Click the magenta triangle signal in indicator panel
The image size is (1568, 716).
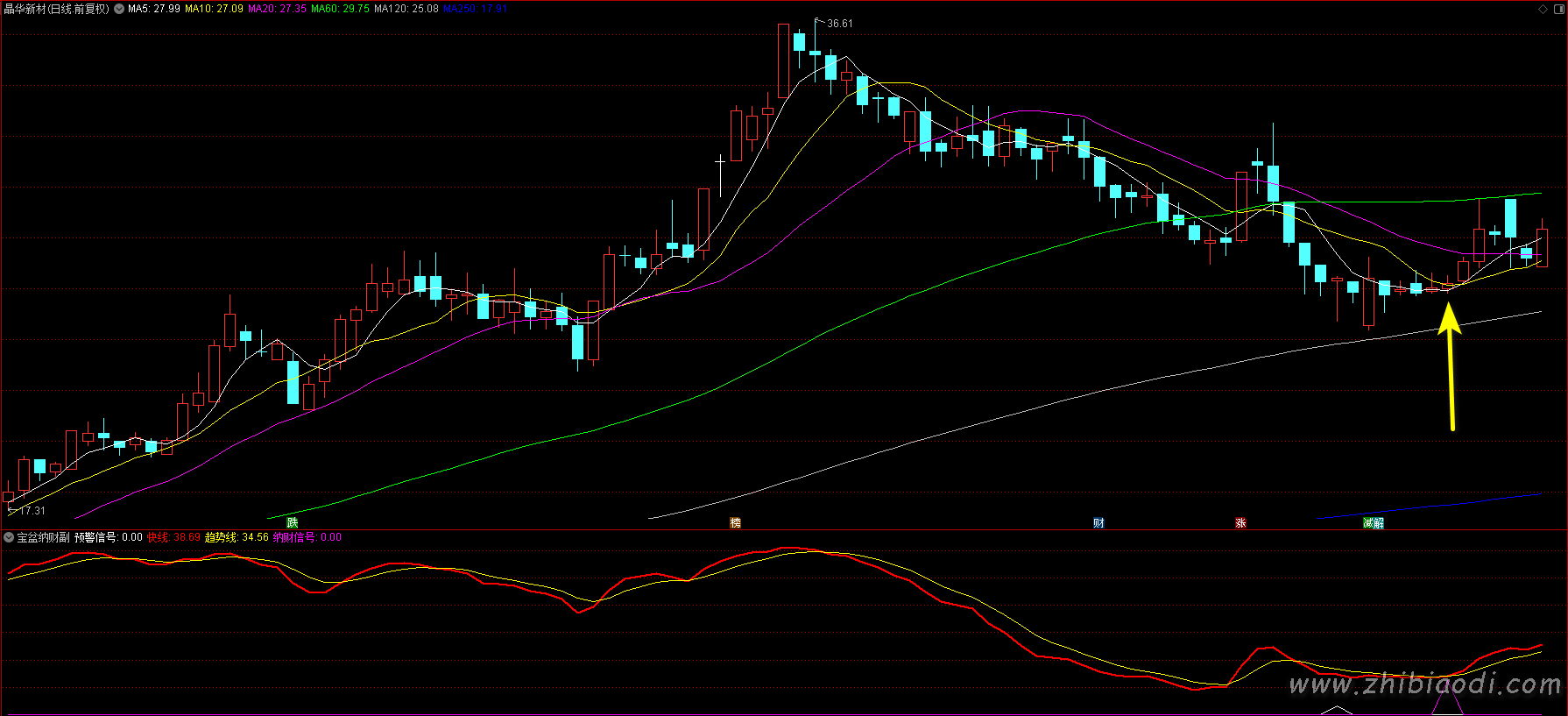1447,702
